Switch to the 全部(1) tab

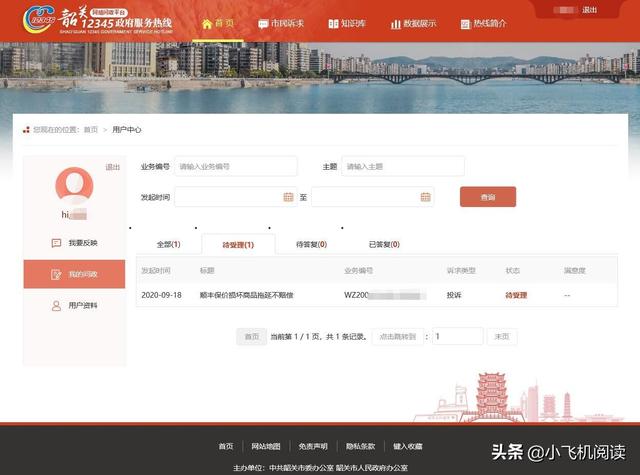coord(168,244)
